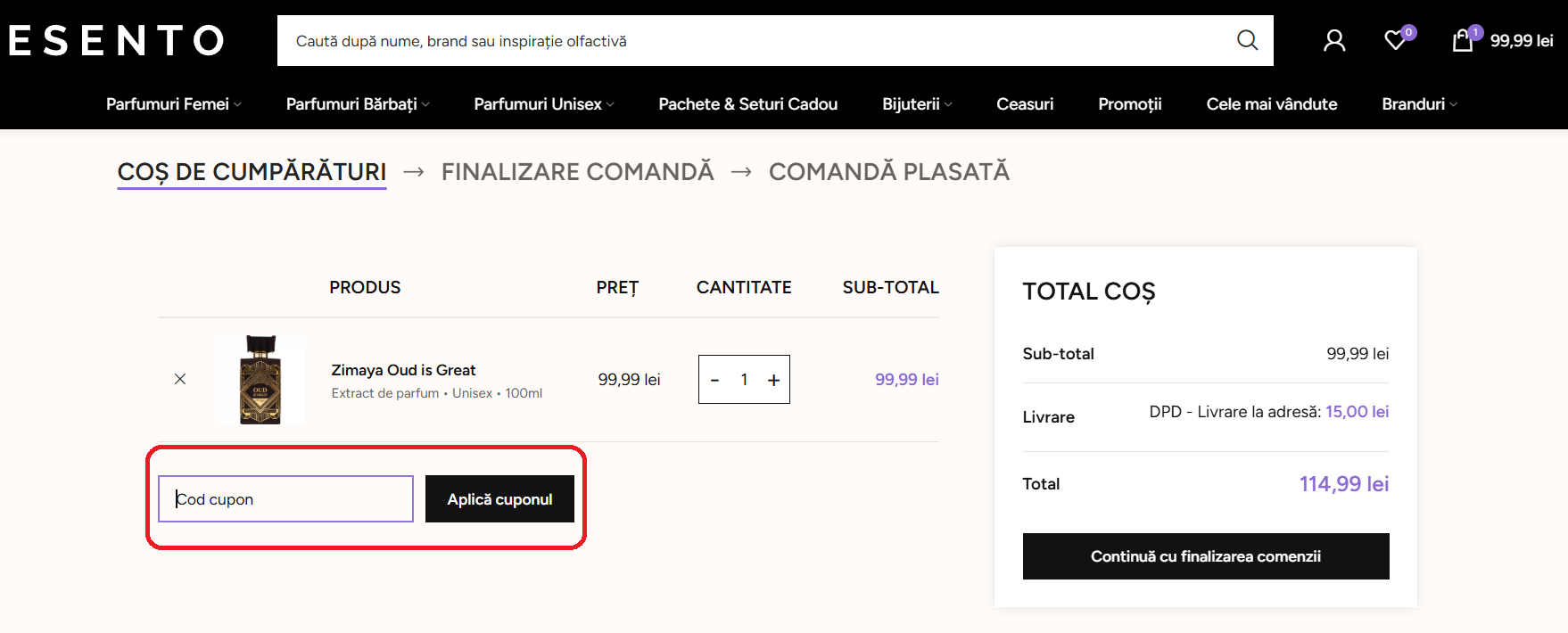The height and width of the screenshot is (633, 1568).
Task: Click the Aplică cuponul button
Action: 499,499
